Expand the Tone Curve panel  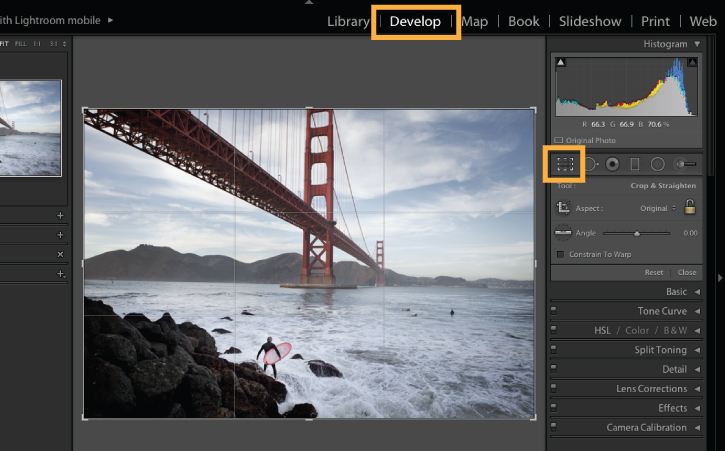coord(697,311)
